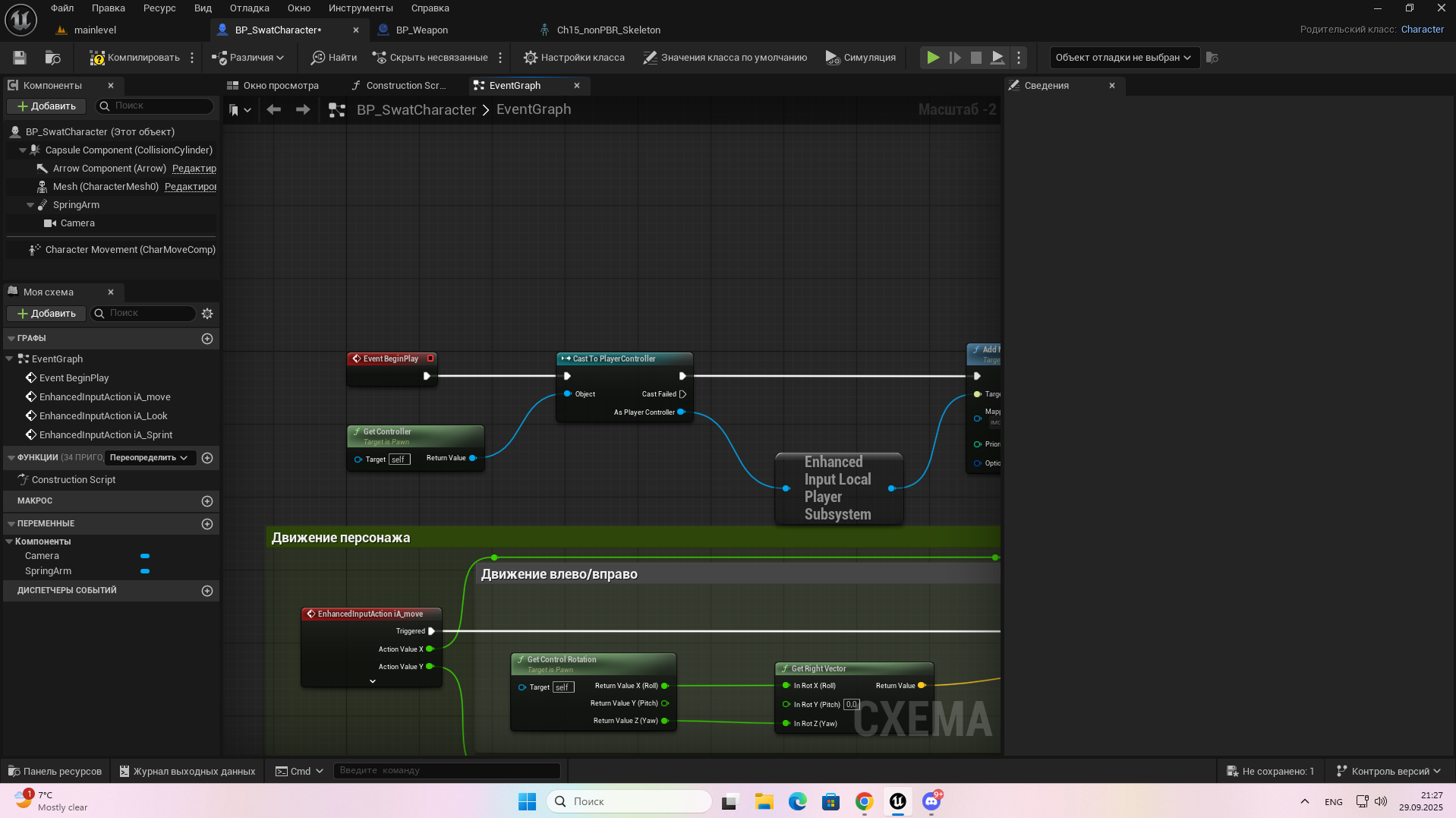
Task: Select Character Movement component
Action: point(130,250)
